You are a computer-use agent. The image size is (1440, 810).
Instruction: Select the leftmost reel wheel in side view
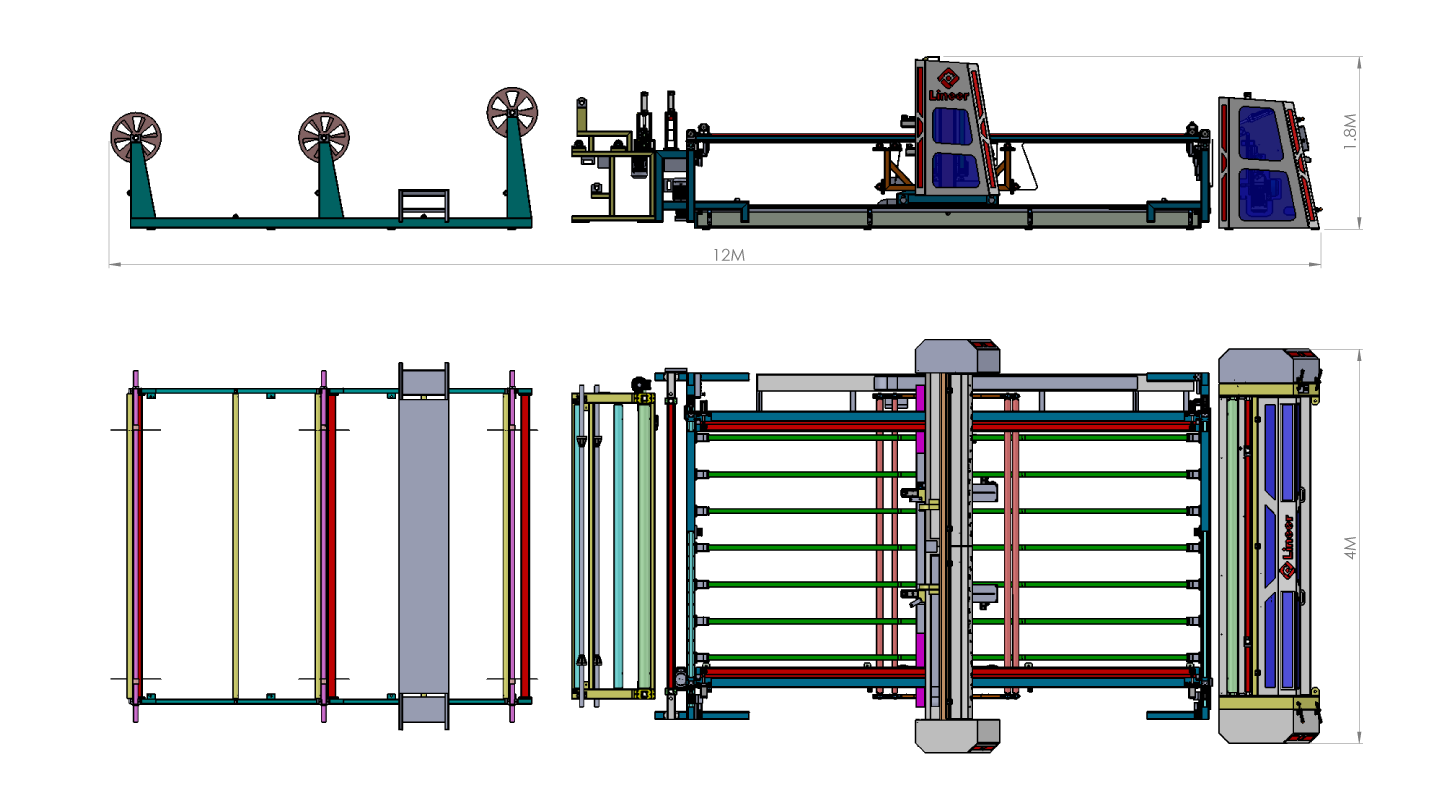tap(136, 137)
